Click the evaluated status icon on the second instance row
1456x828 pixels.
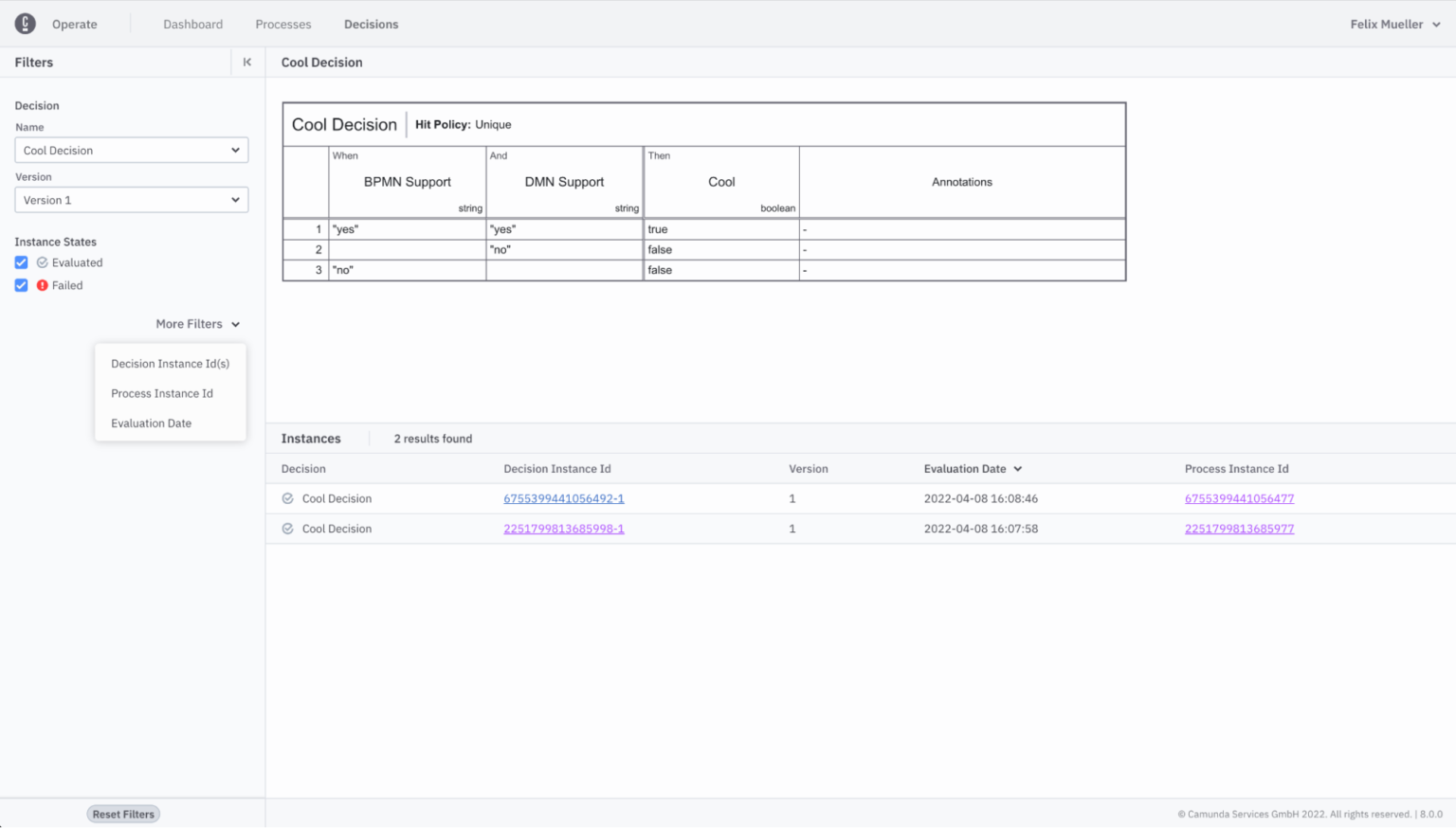287,529
